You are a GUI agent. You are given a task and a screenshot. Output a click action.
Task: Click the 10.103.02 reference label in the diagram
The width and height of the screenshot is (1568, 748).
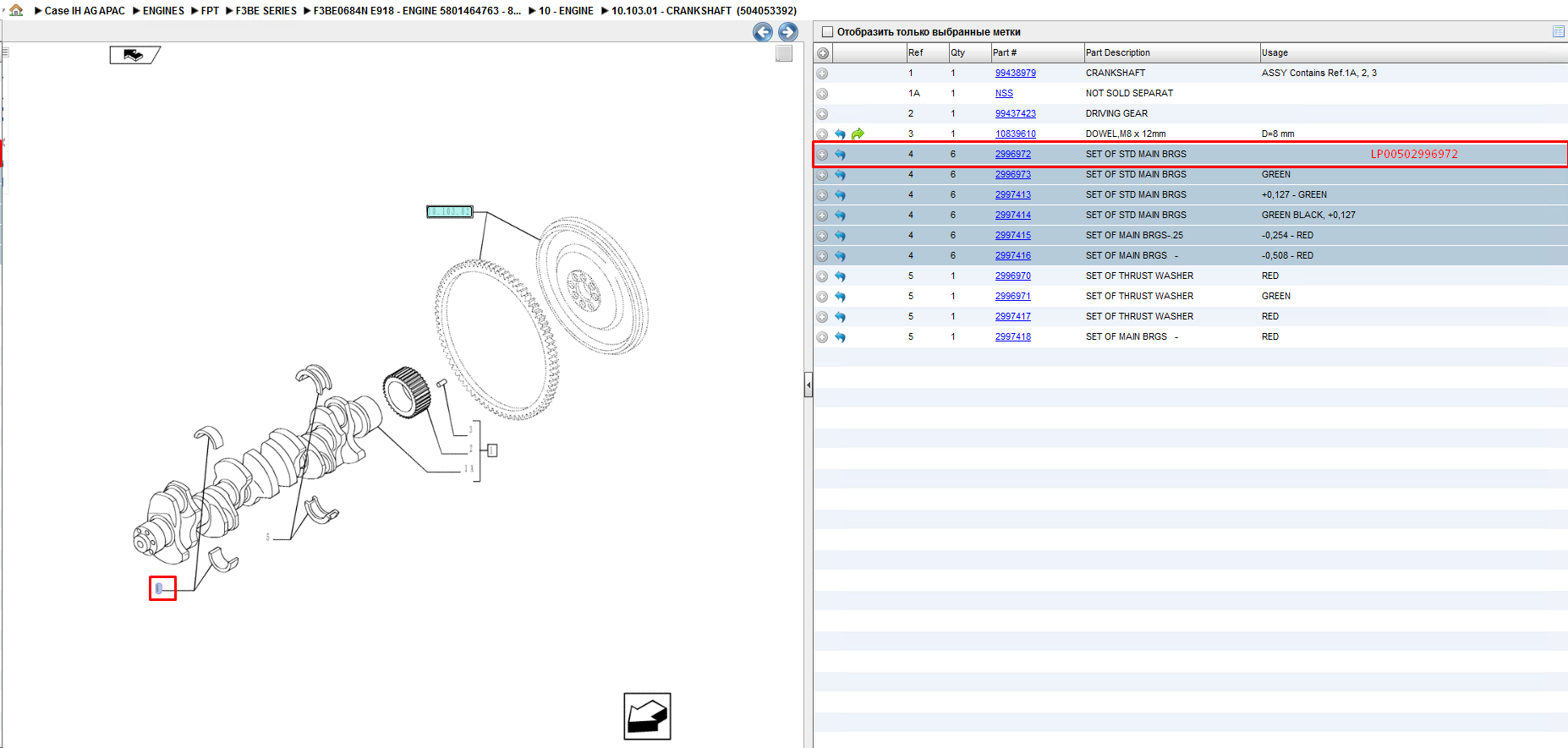click(450, 211)
